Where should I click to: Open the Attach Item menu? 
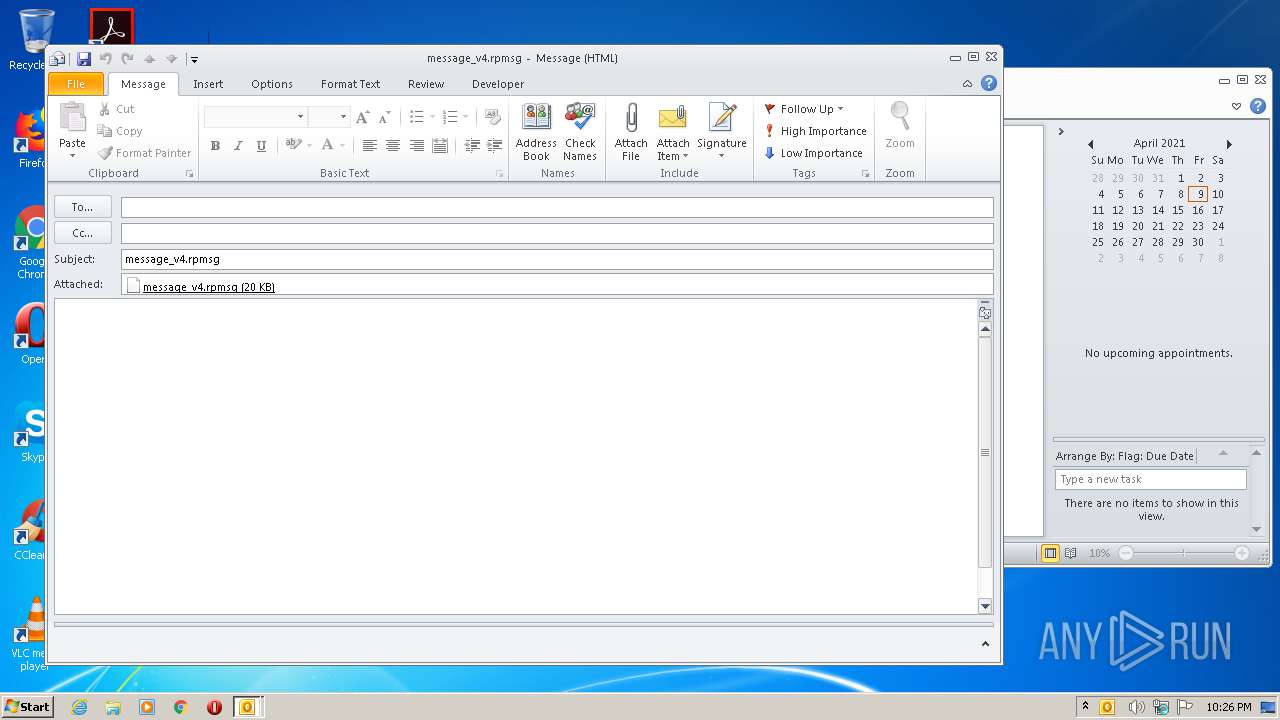point(673,132)
